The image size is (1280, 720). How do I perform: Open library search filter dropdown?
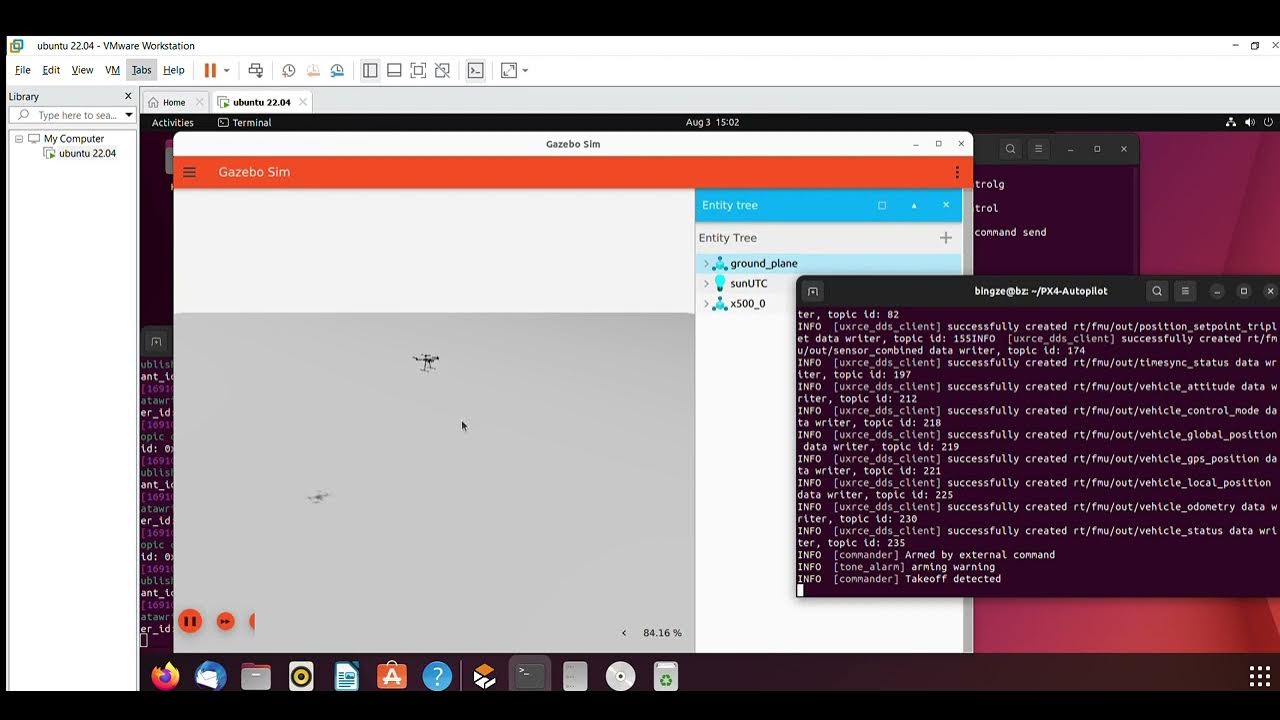click(128, 115)
